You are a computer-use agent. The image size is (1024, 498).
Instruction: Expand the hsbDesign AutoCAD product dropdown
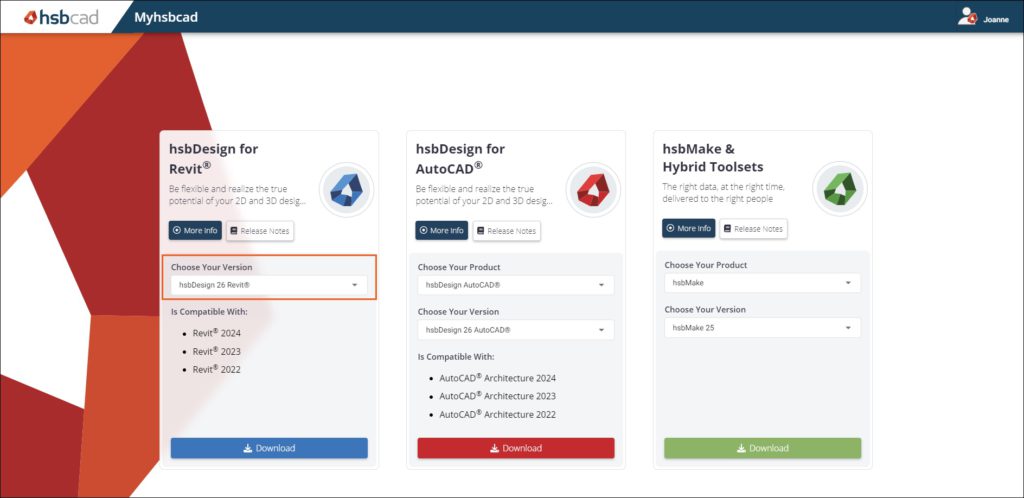click(x=516, y=285)
